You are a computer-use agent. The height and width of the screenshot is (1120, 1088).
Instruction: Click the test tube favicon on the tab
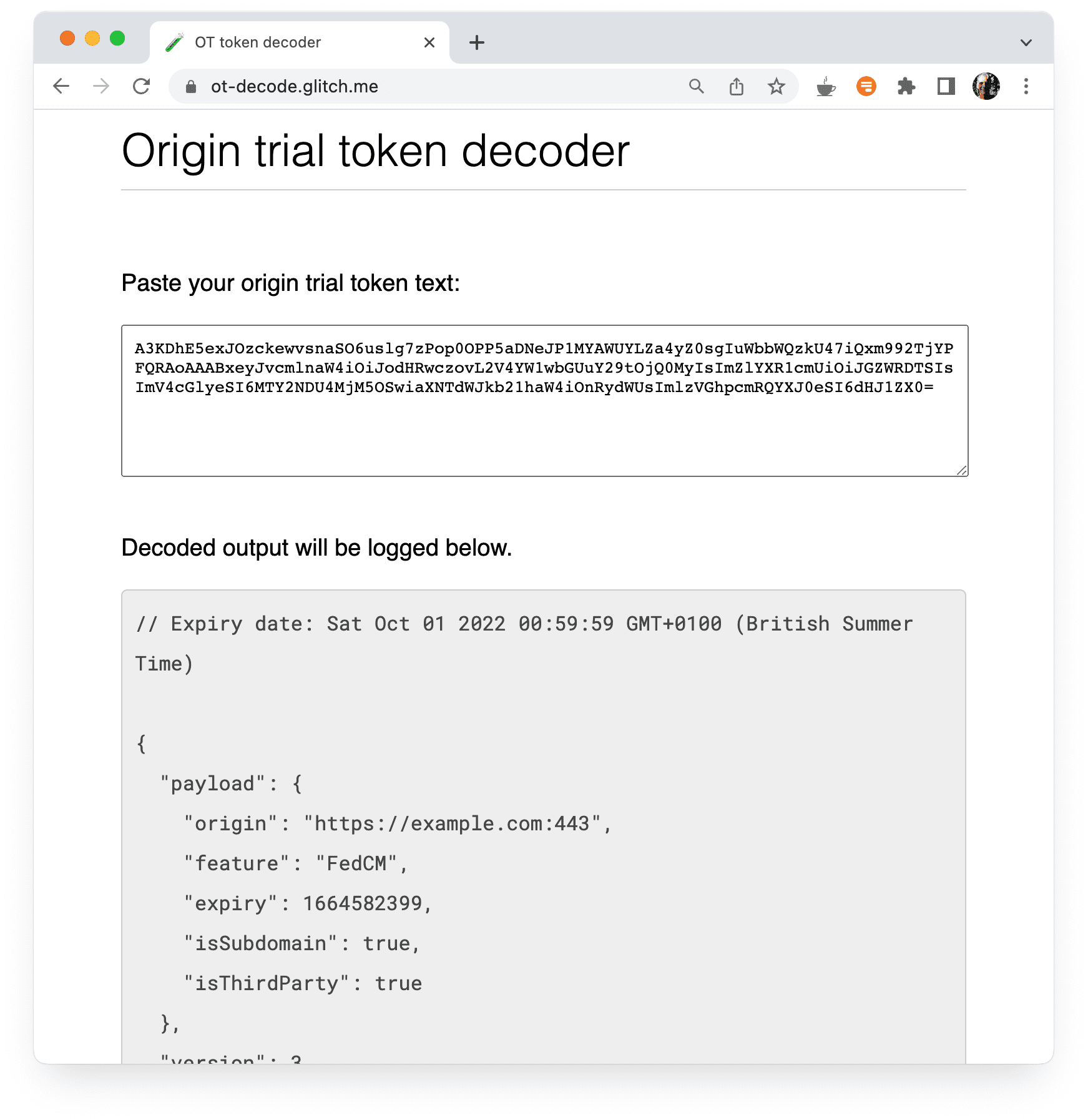(173, 42)
